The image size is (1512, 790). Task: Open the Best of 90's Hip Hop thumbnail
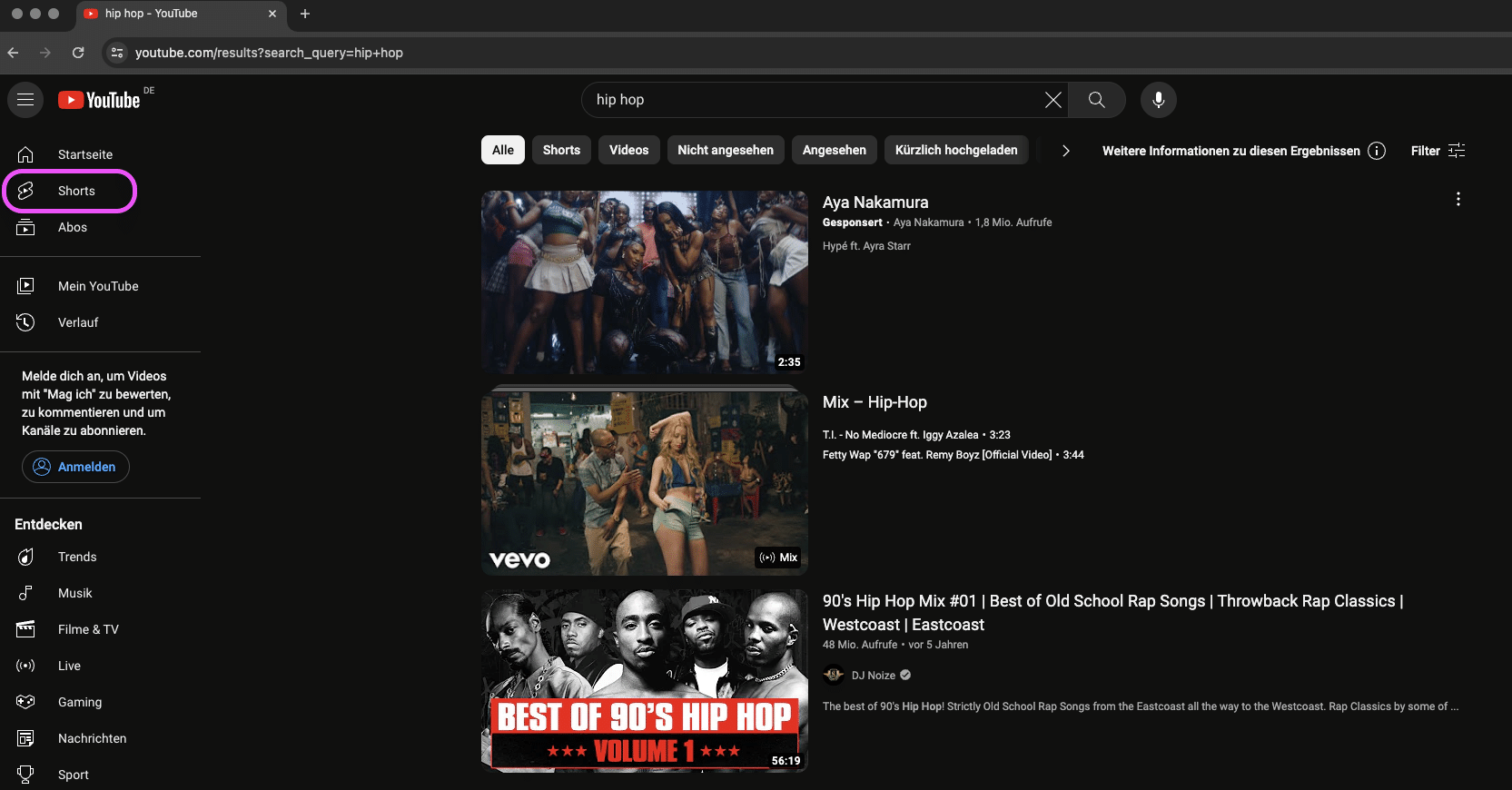pyautogui.click(x=645, y=681)
